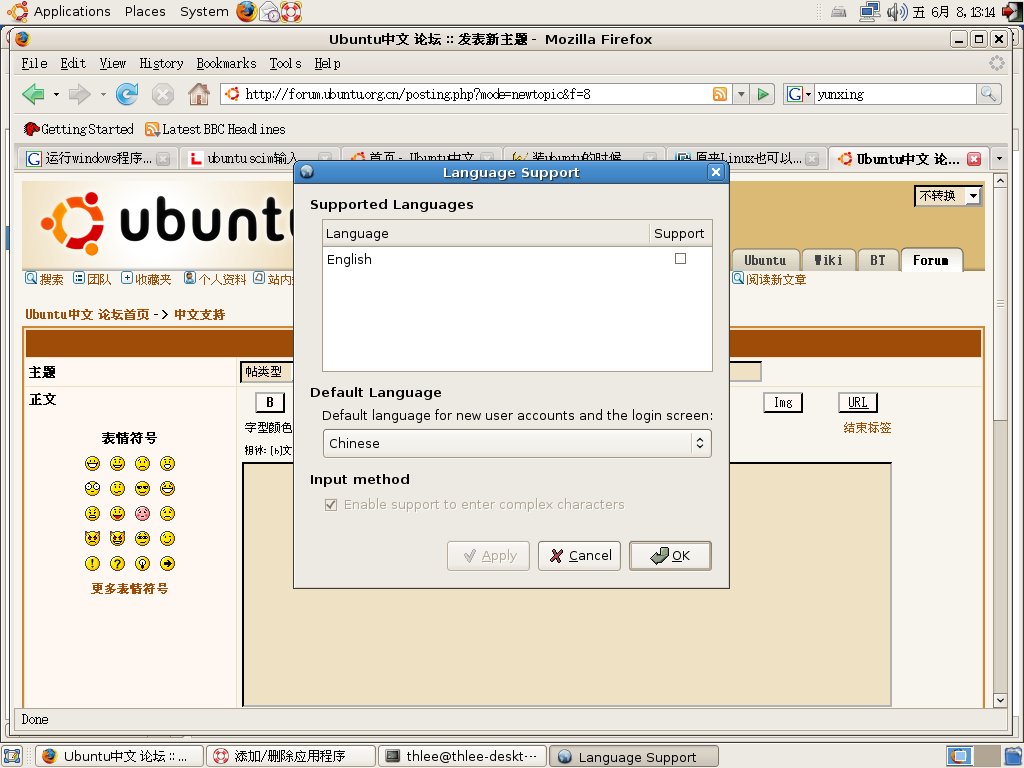Click the search box containing yunxing
This screenshot has width=1024, height=768.
(x=895, y=94)
